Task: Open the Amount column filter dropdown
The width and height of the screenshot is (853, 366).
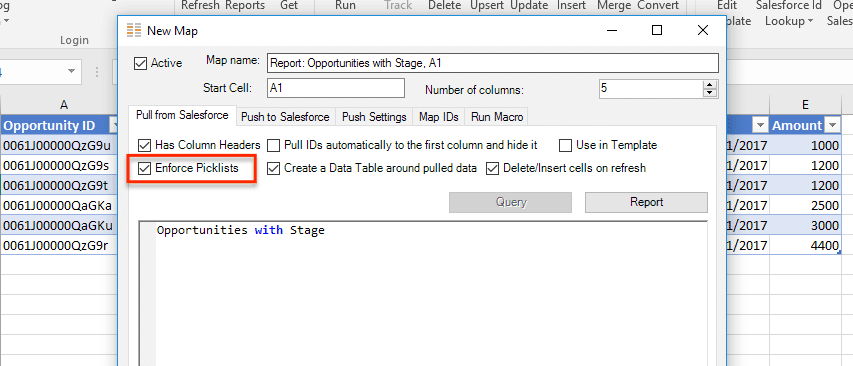Action: coord(832,126)
